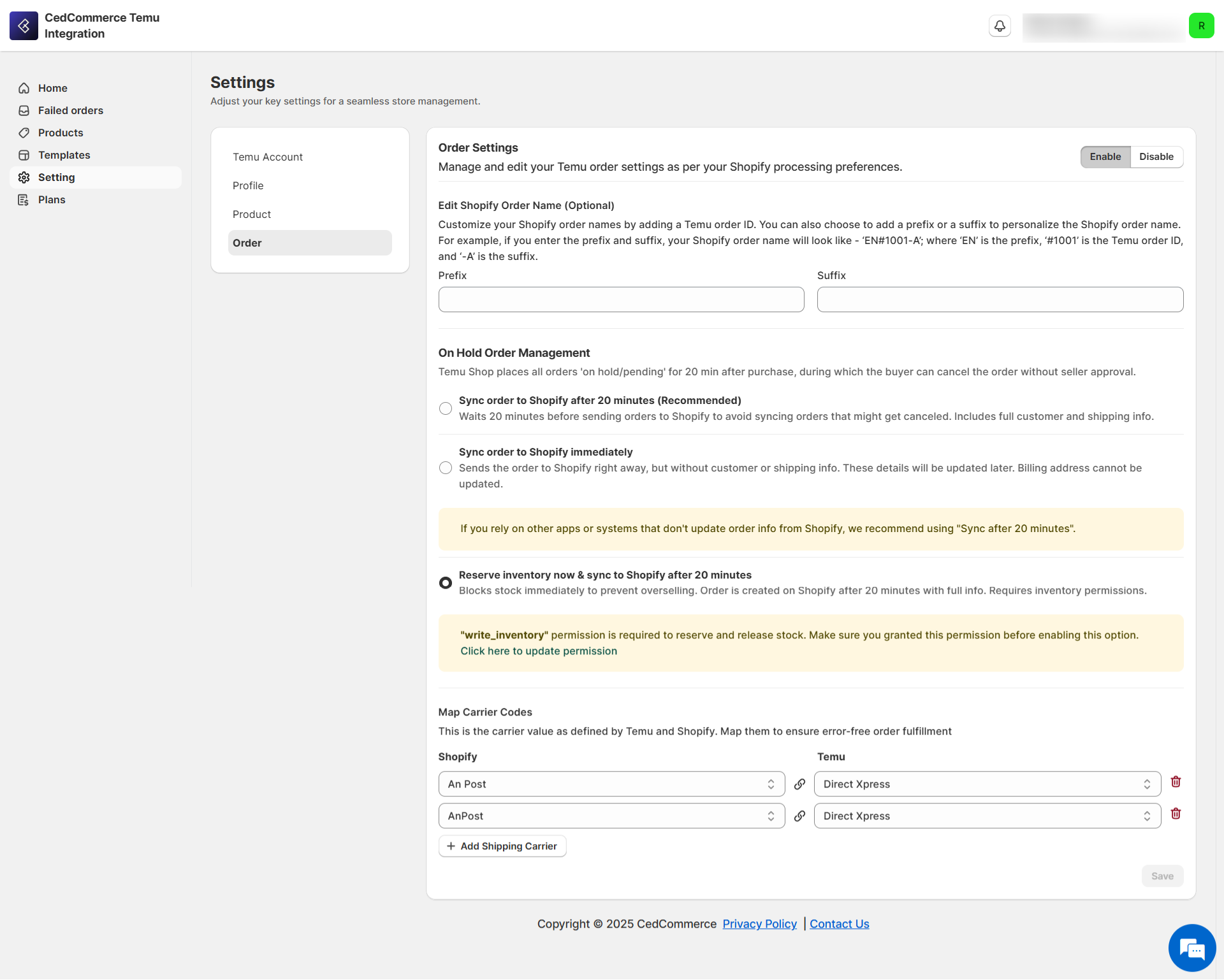Open first row Direct Xpress Temu dropdown
The image size is (1224, 980).
pos(987,784)
